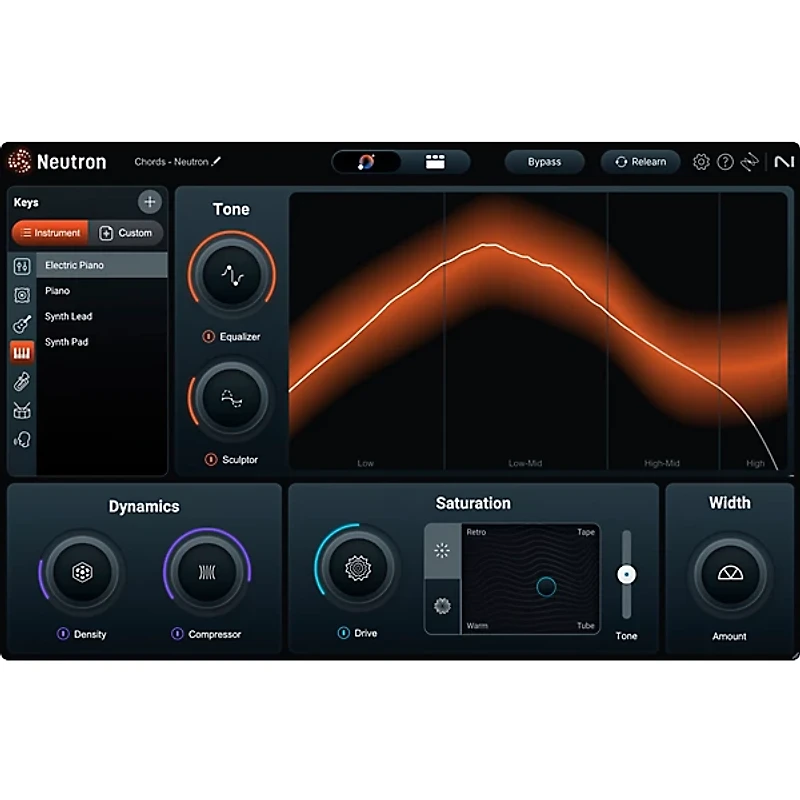
Task: Switch to the detailed view mode toggle
Action: point(438,161)
